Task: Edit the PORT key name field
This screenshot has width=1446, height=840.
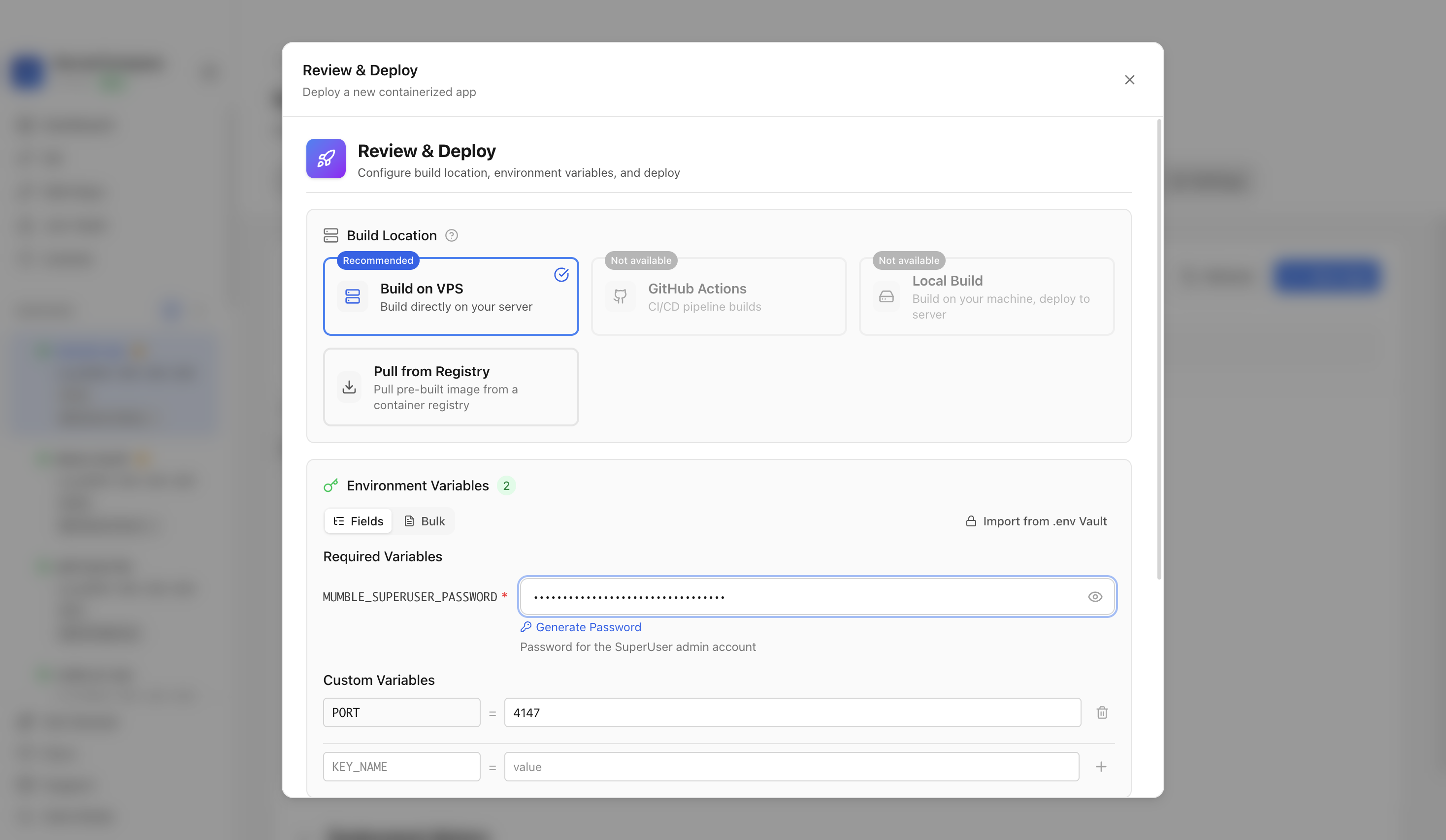Action: pyautogui.click(x=402, y=712)
